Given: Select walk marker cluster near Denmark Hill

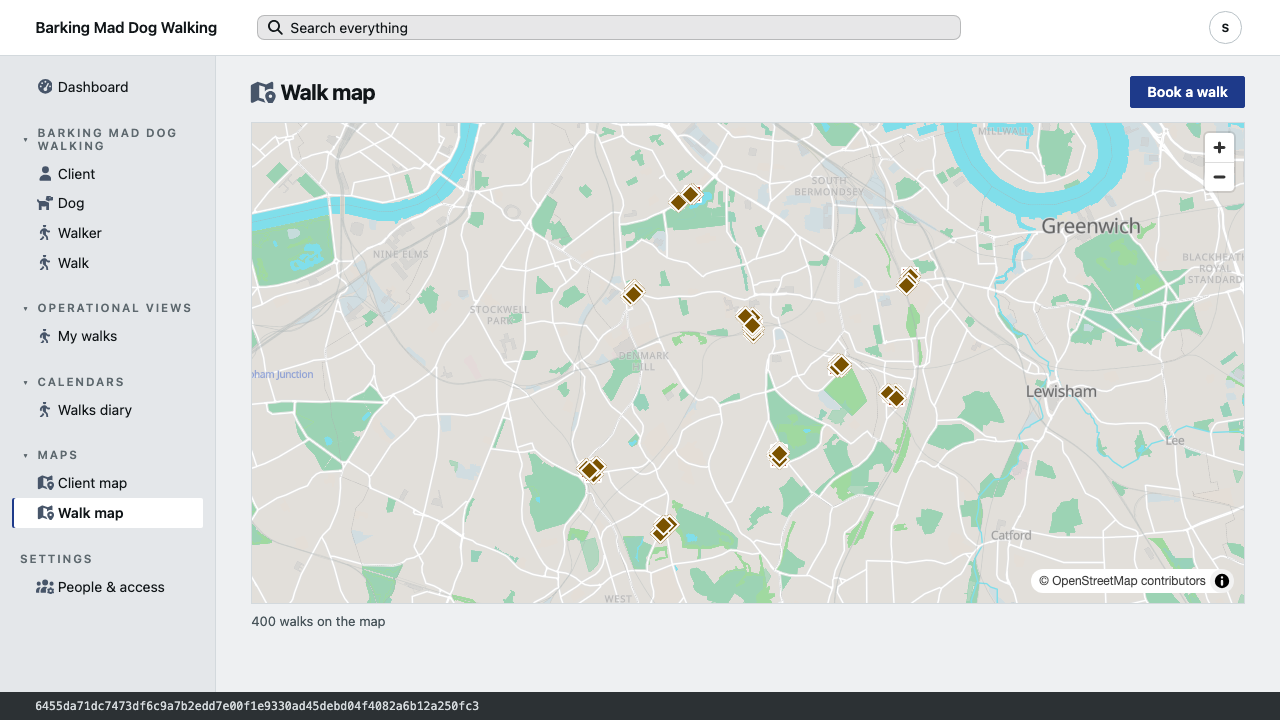Looking at the screenshot, I should 749,322.
